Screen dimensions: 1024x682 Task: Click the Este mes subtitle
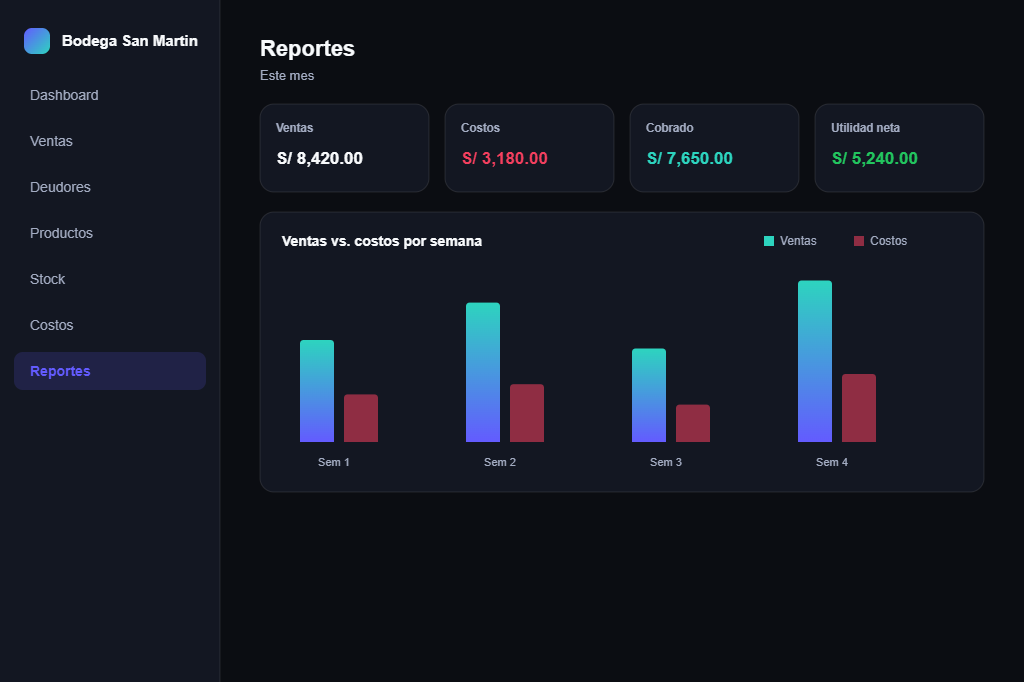pos(287,76)
